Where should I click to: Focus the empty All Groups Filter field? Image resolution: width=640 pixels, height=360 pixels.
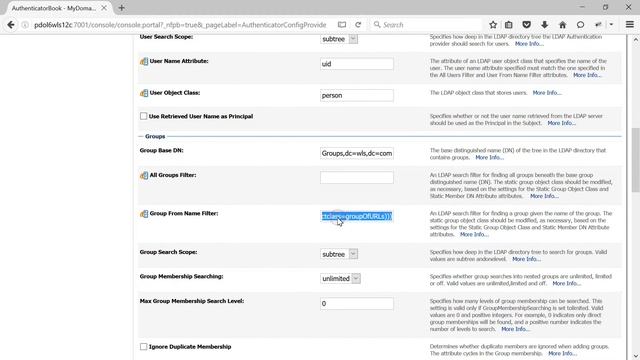tap(357, 178)
